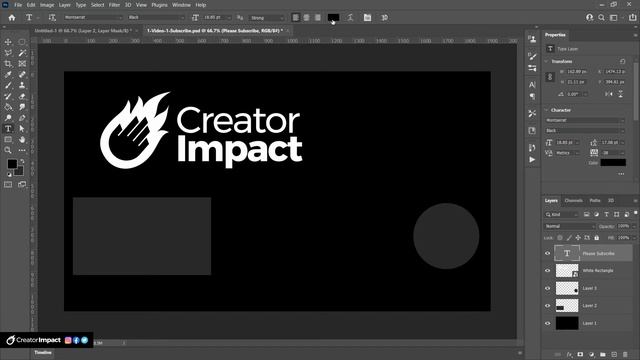Select the Horizontal Type tool
Screen dimensions: 640x360
8,129
